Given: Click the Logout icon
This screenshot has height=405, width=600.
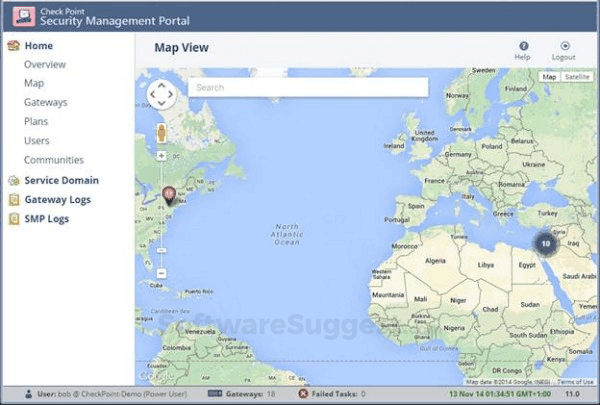Looking at the screenshot, I should pyautogui.click(x=565, y=46).
